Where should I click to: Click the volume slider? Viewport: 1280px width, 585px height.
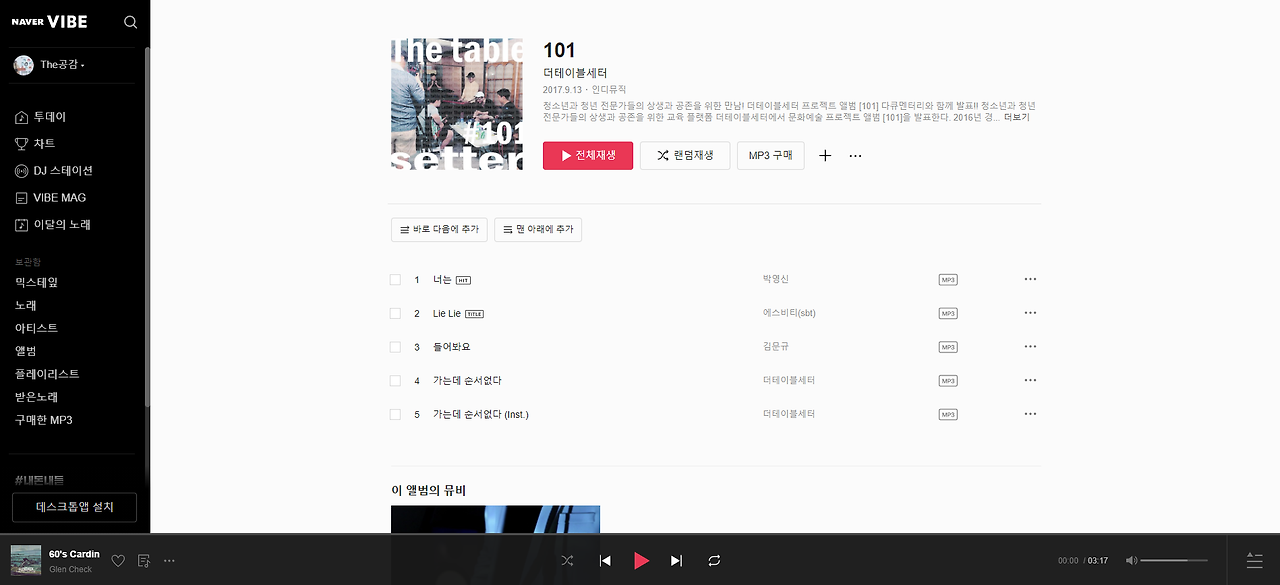pyautogui.click(x=1174, y=561)
